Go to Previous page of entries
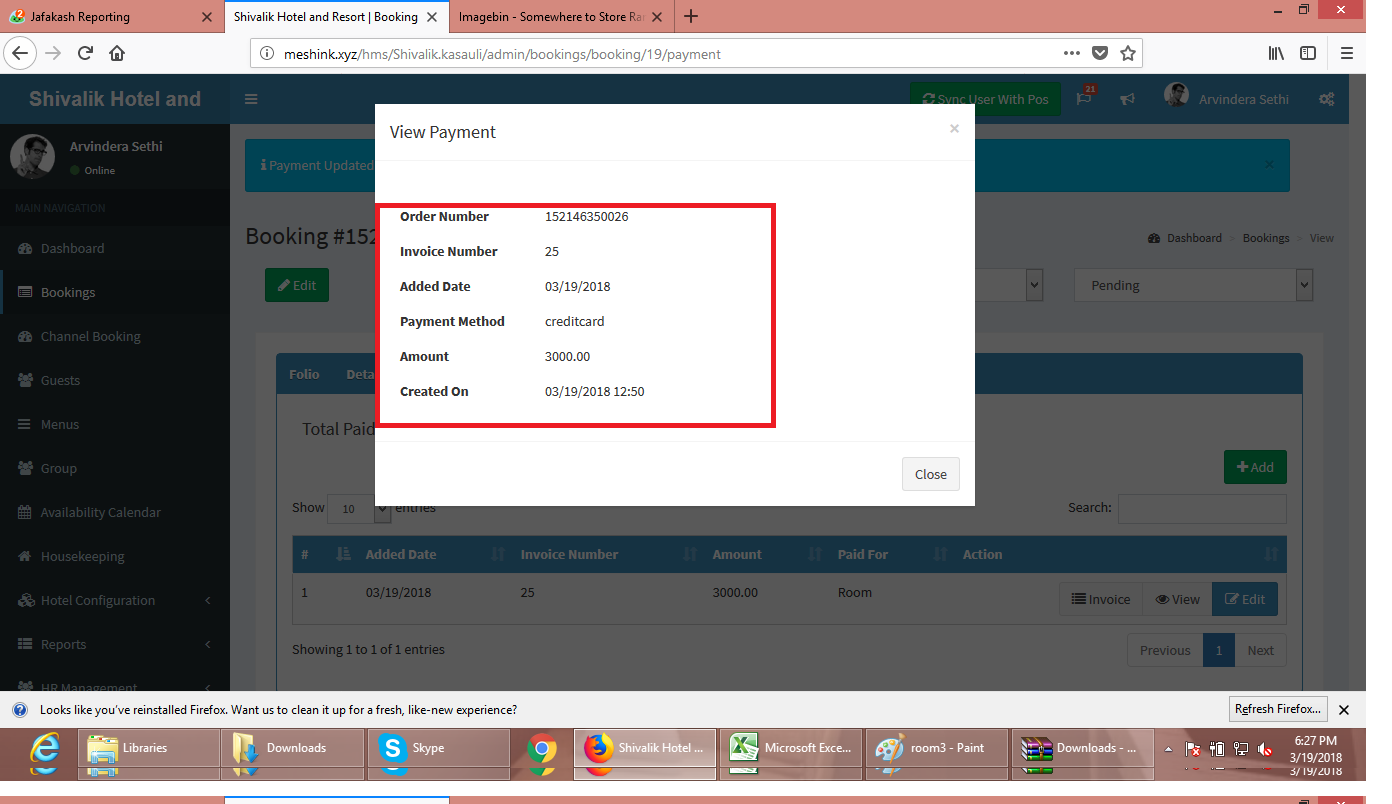 pyautogui.click(x=1165, y=650)
